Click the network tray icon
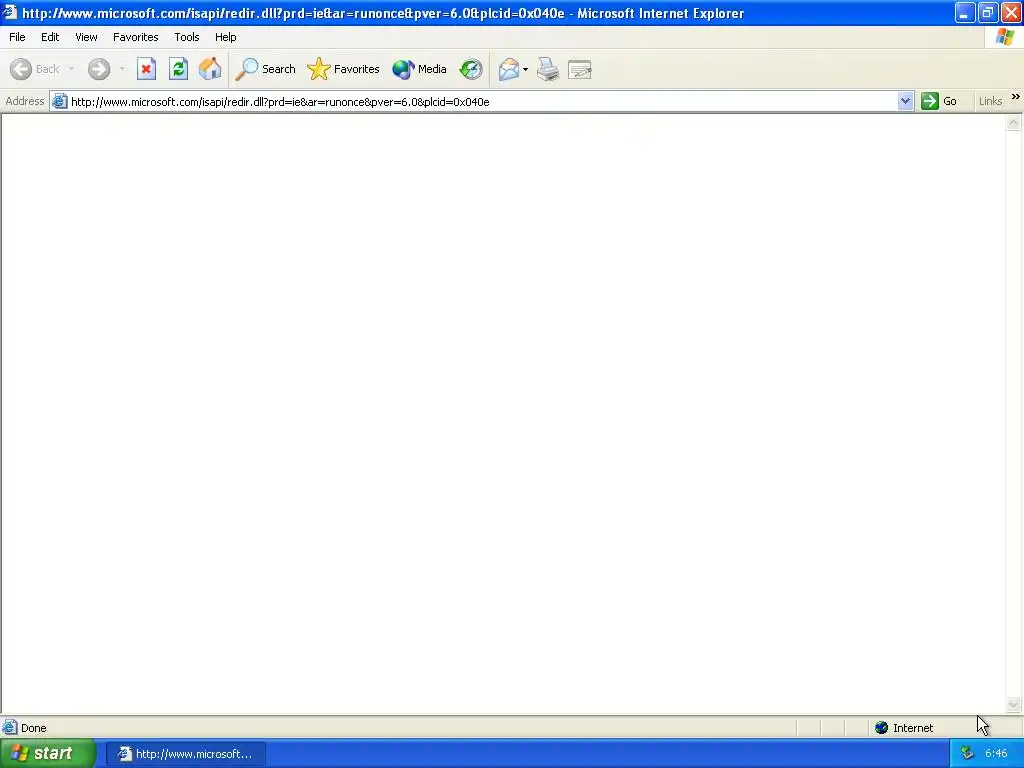Screen dimensions: 1024x768 pyautogui.click(x=967, y=754)
